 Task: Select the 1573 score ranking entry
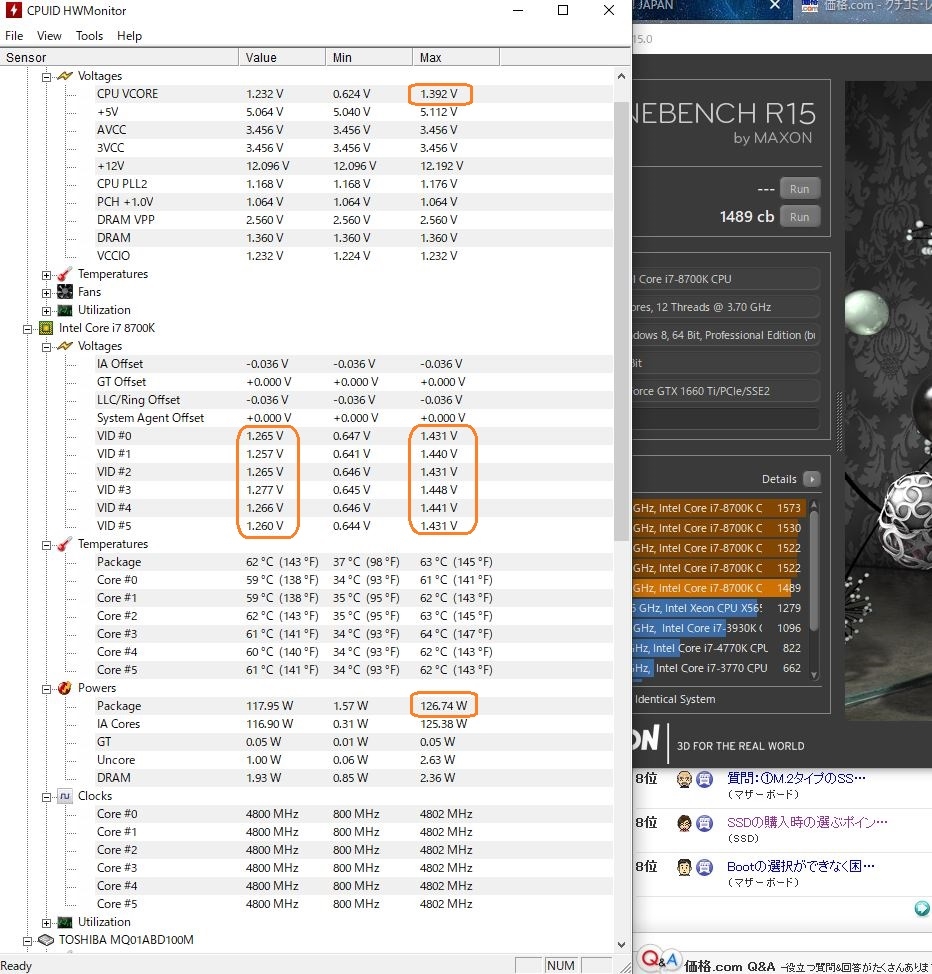718,508
